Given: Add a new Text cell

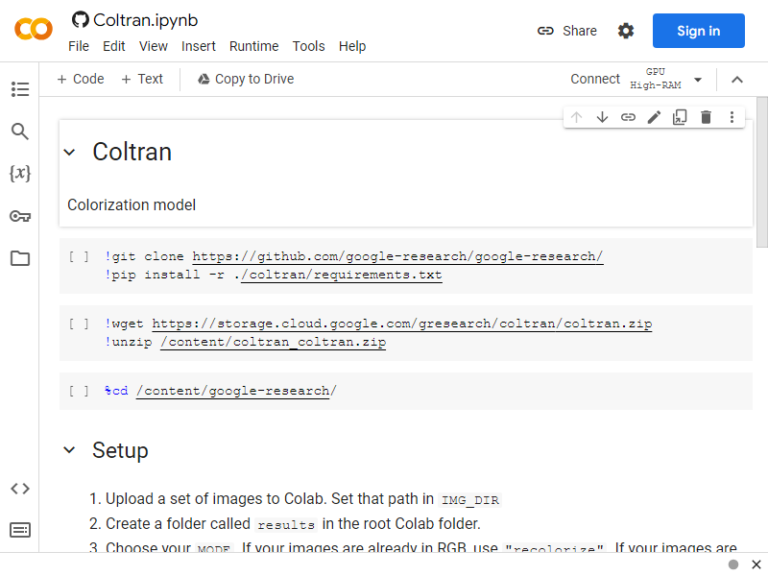Looking at the screenshot, I should (142, 79).
